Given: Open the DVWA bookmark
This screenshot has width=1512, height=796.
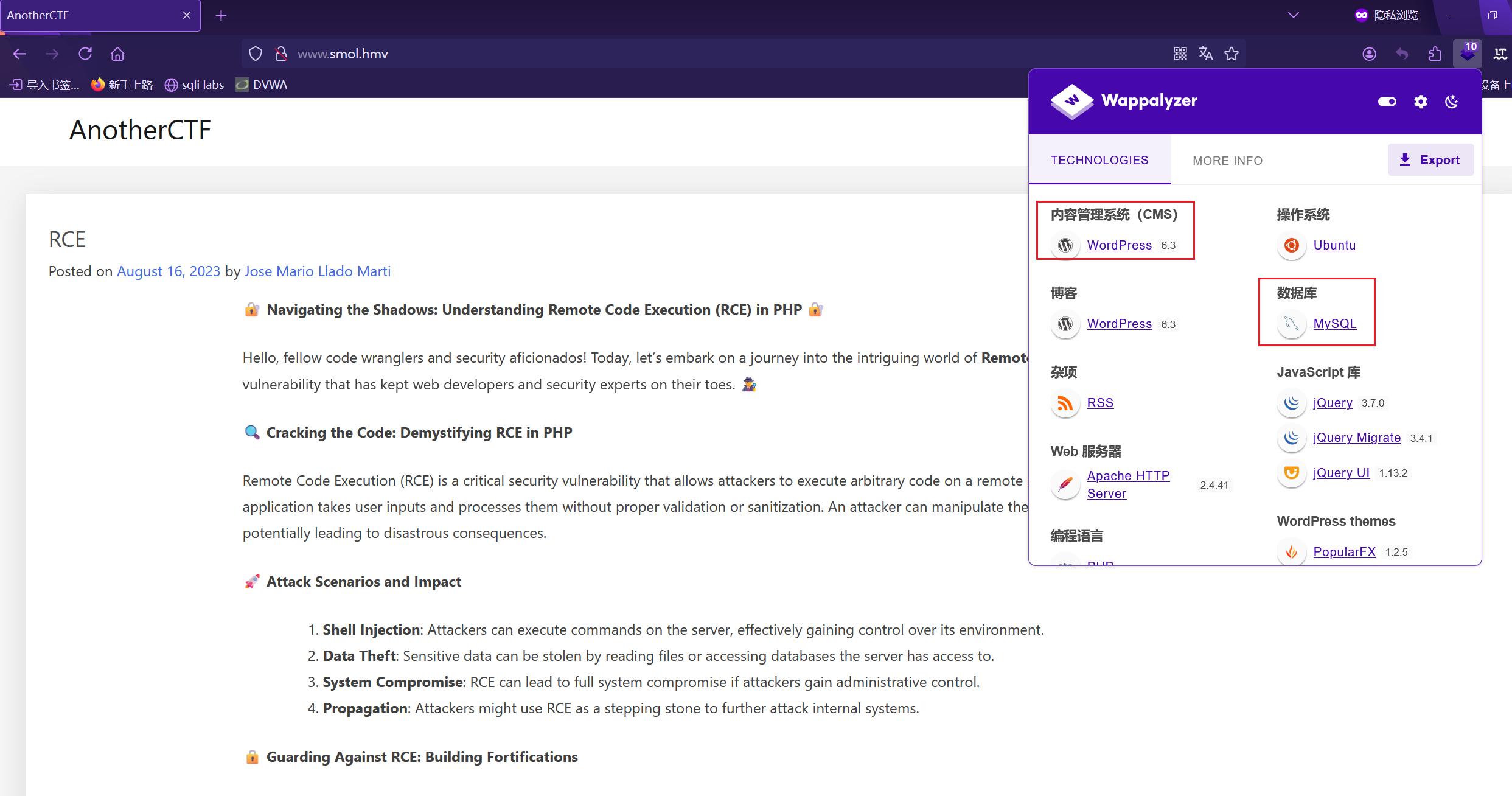Looking at the screenshot, I should pos(262,85).
